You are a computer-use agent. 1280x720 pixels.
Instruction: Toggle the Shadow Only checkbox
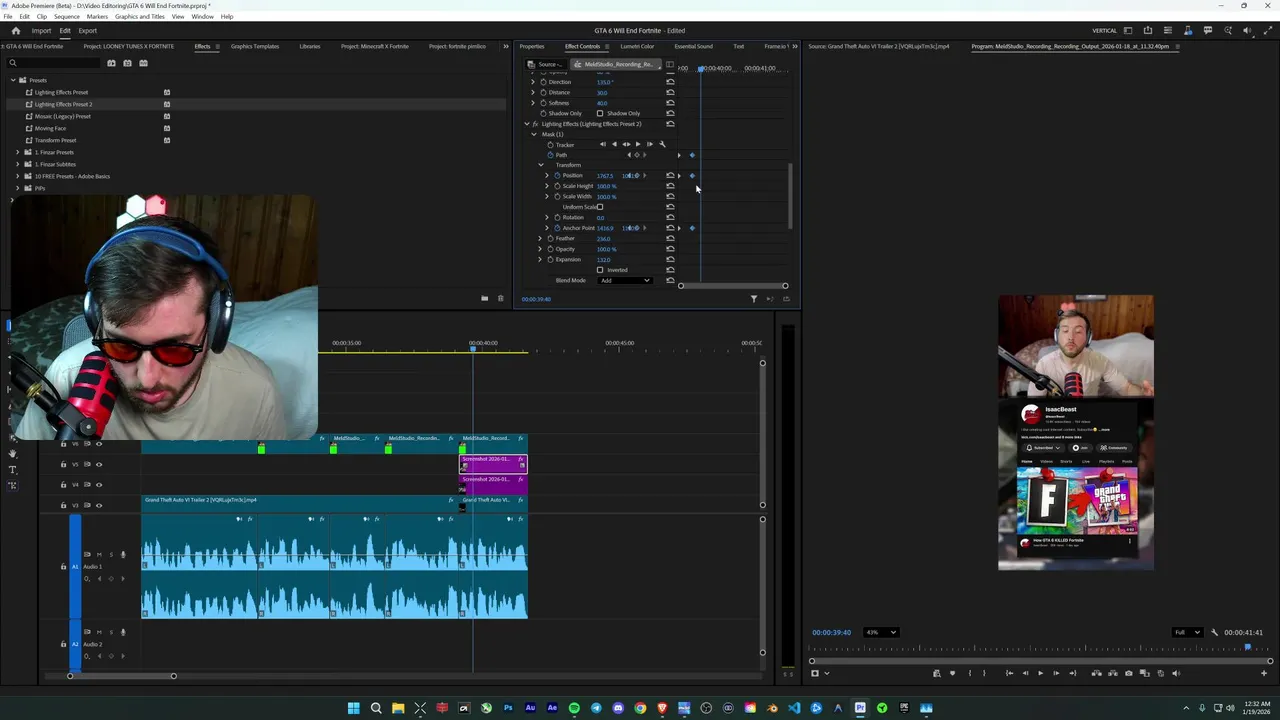pos(600,113)
